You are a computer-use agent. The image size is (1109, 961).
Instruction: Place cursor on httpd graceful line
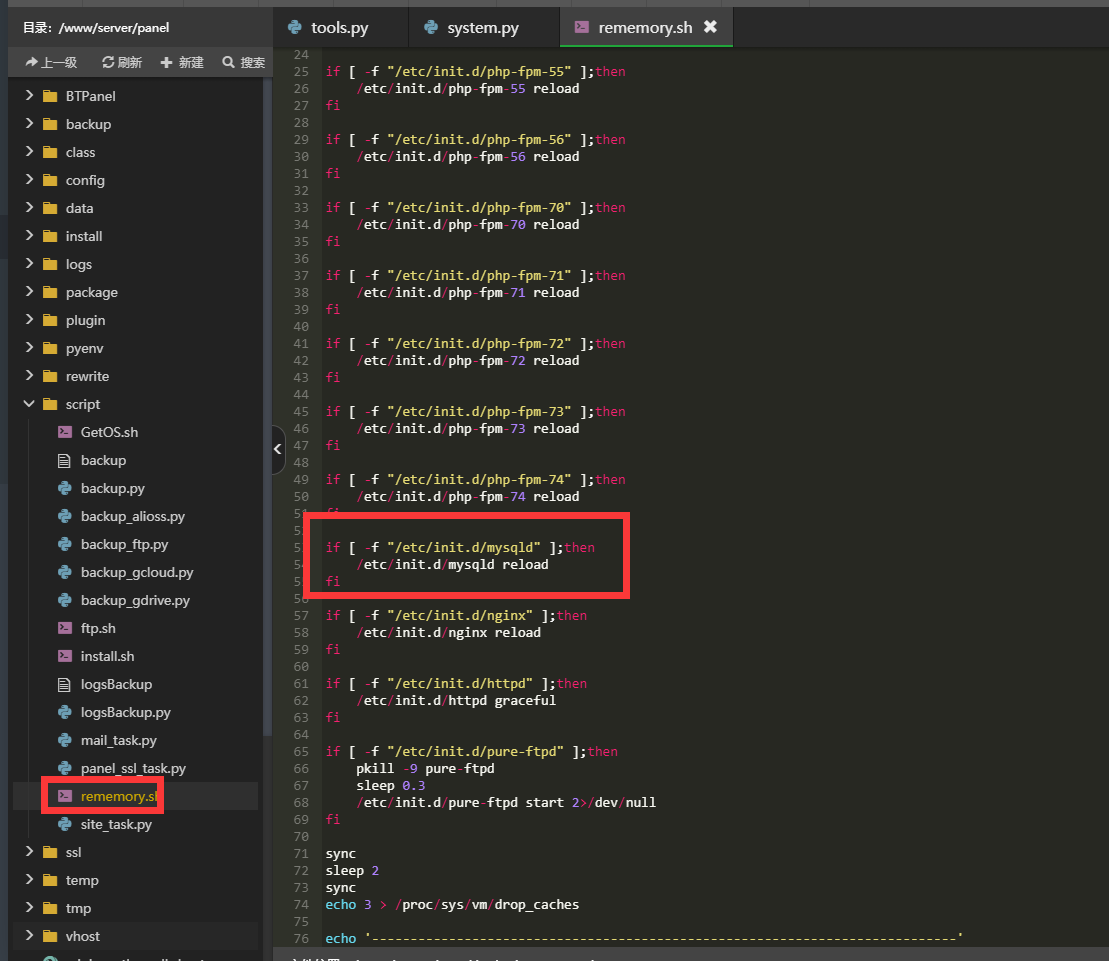[456, 700]
